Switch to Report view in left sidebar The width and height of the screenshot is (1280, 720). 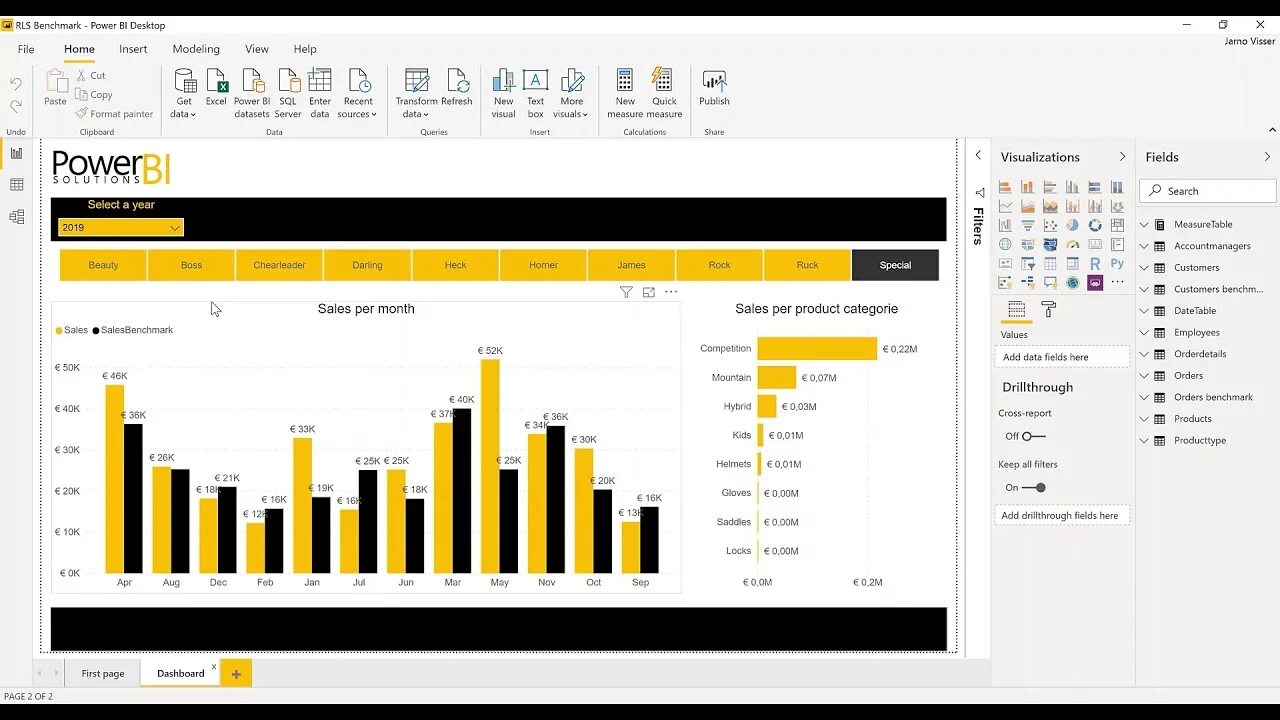pos(16,153)
